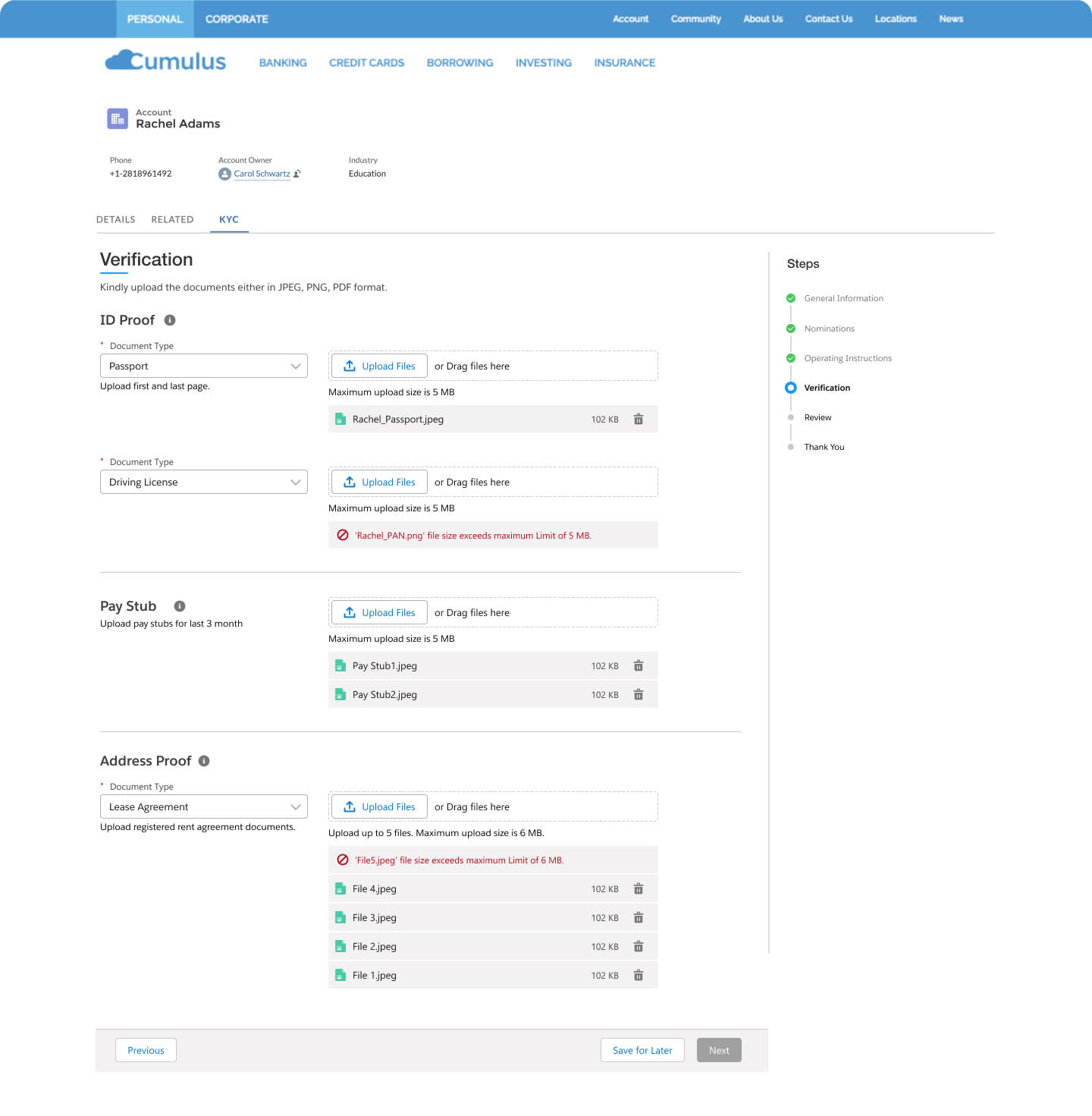Open the About Us link
Image resolution: width=1092 pixels, height=1116 pixels.
[x=763, y=19]
